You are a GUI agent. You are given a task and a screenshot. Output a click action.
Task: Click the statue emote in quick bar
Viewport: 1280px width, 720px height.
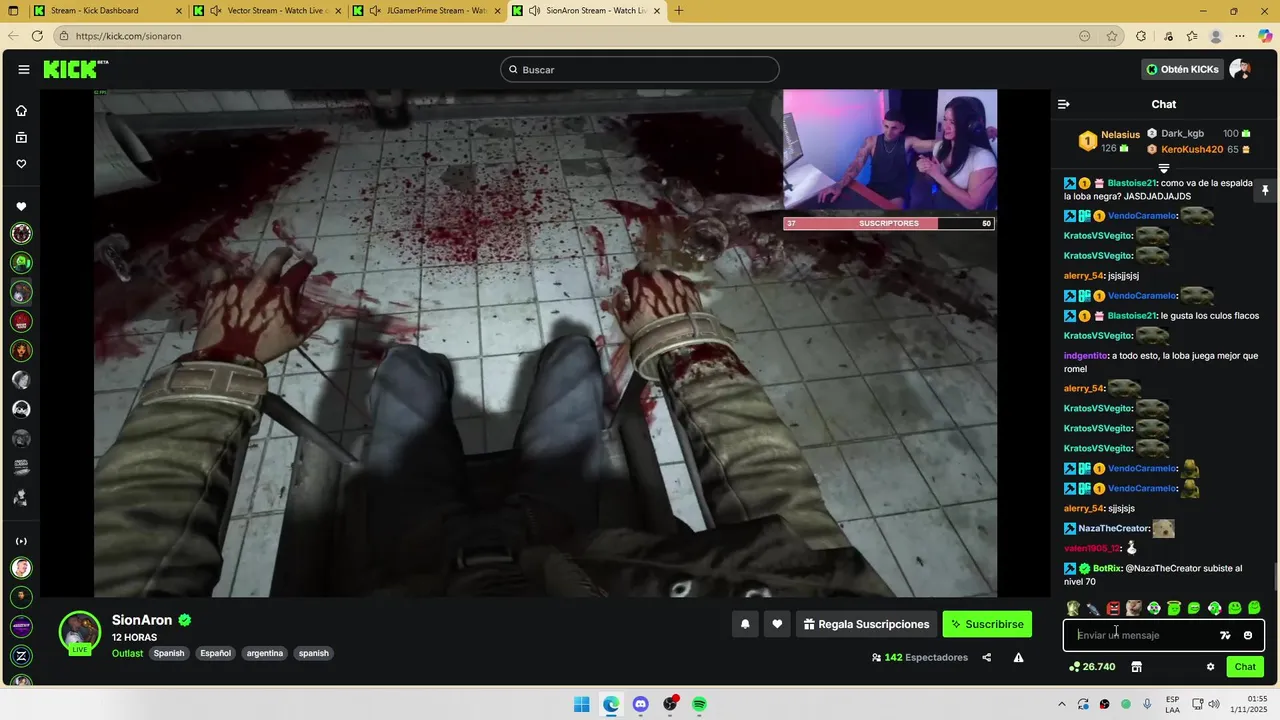point(1073,608)
